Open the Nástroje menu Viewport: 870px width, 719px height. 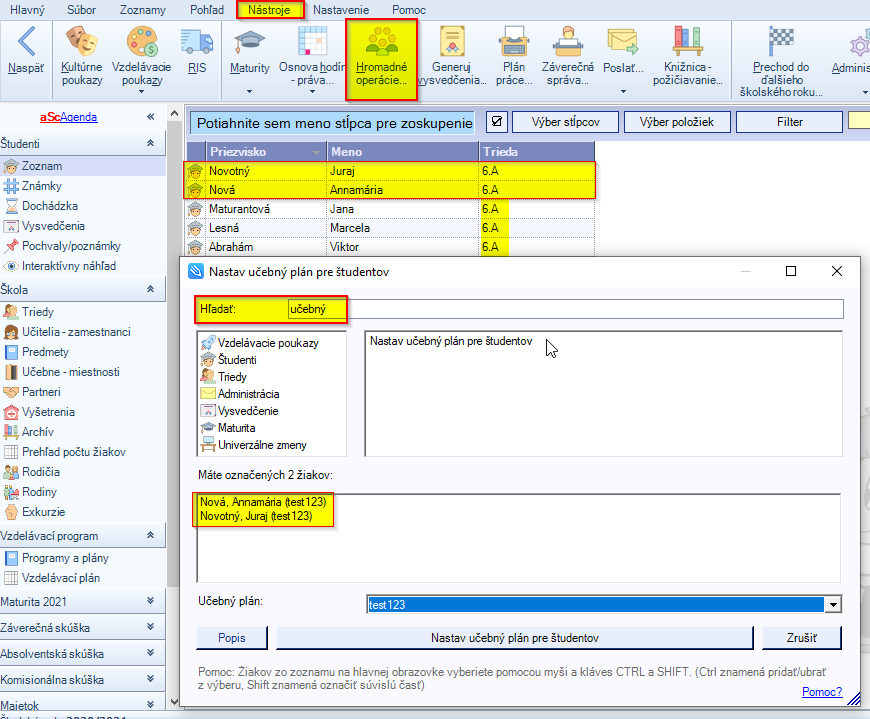270,9
